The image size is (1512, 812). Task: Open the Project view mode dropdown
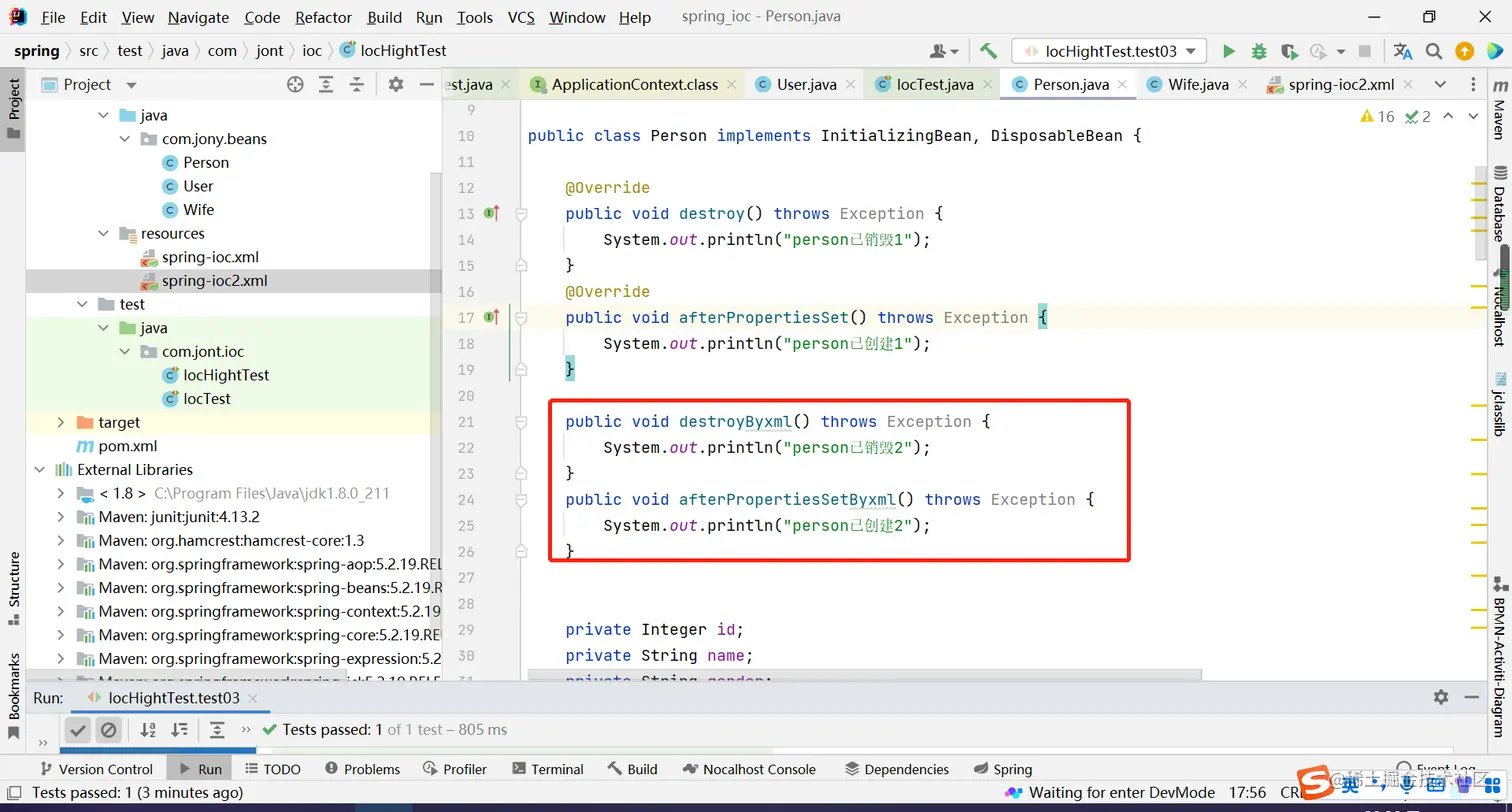point(131,85)
